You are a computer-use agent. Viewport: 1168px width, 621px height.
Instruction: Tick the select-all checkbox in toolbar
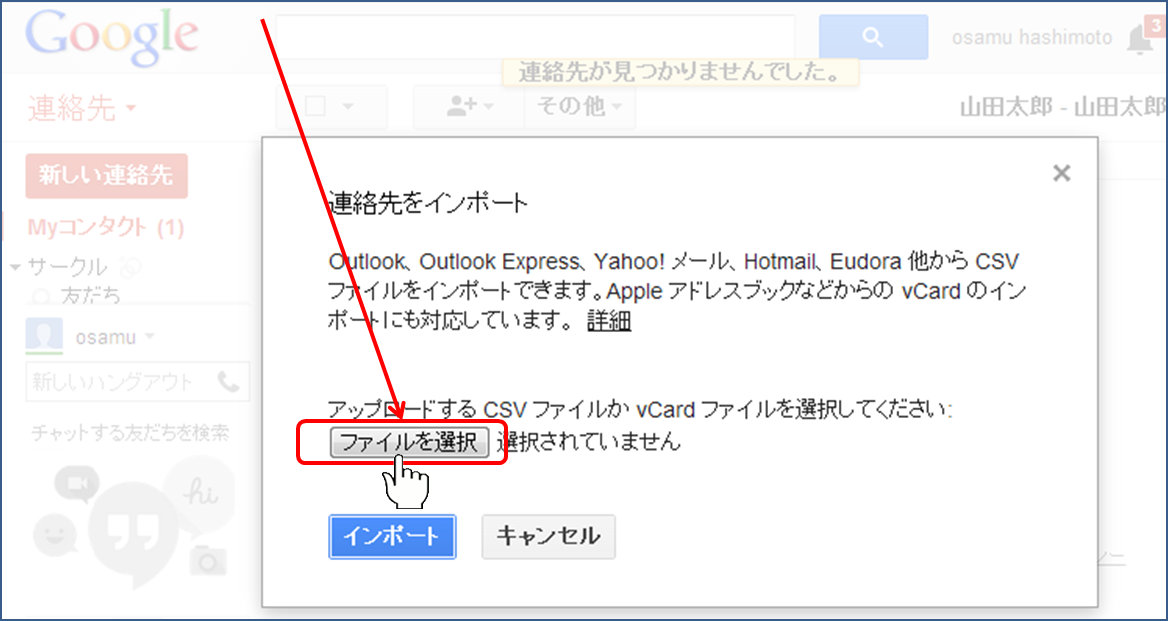coord(315,107)
